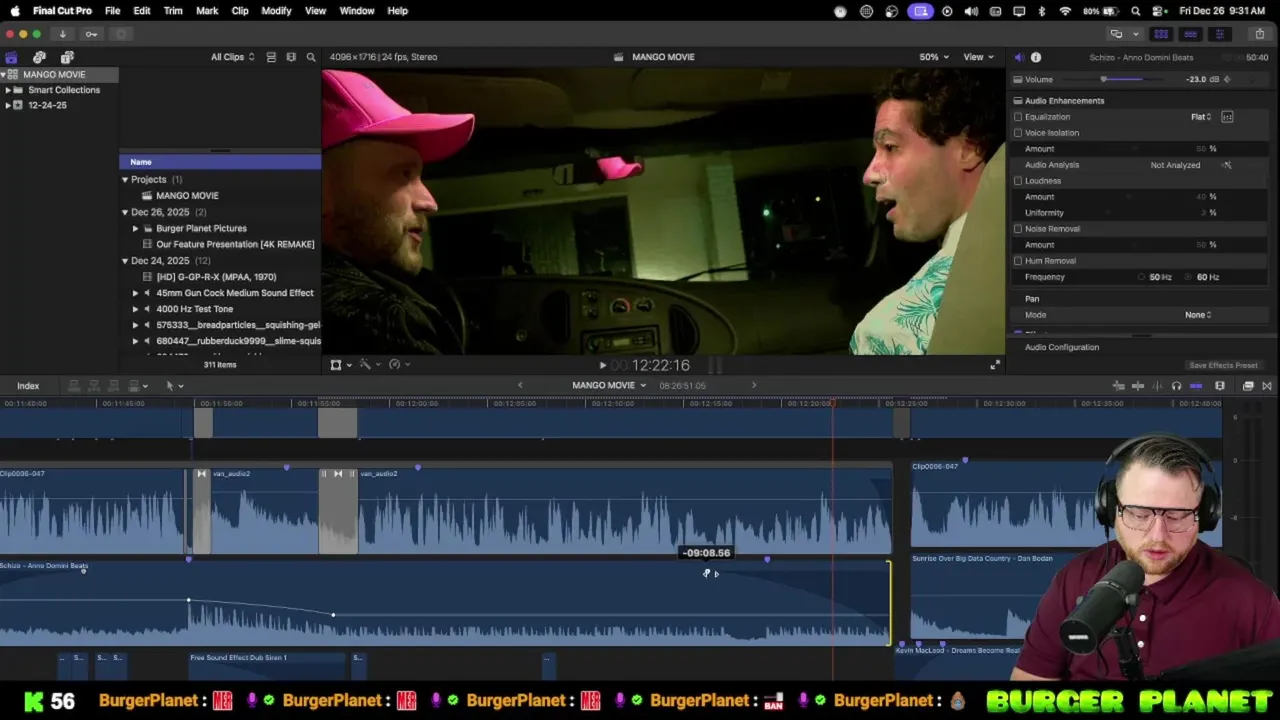Click the Save Effects Preset button
Viewport: 1280px width, 720px height.
pos(1223,366)
